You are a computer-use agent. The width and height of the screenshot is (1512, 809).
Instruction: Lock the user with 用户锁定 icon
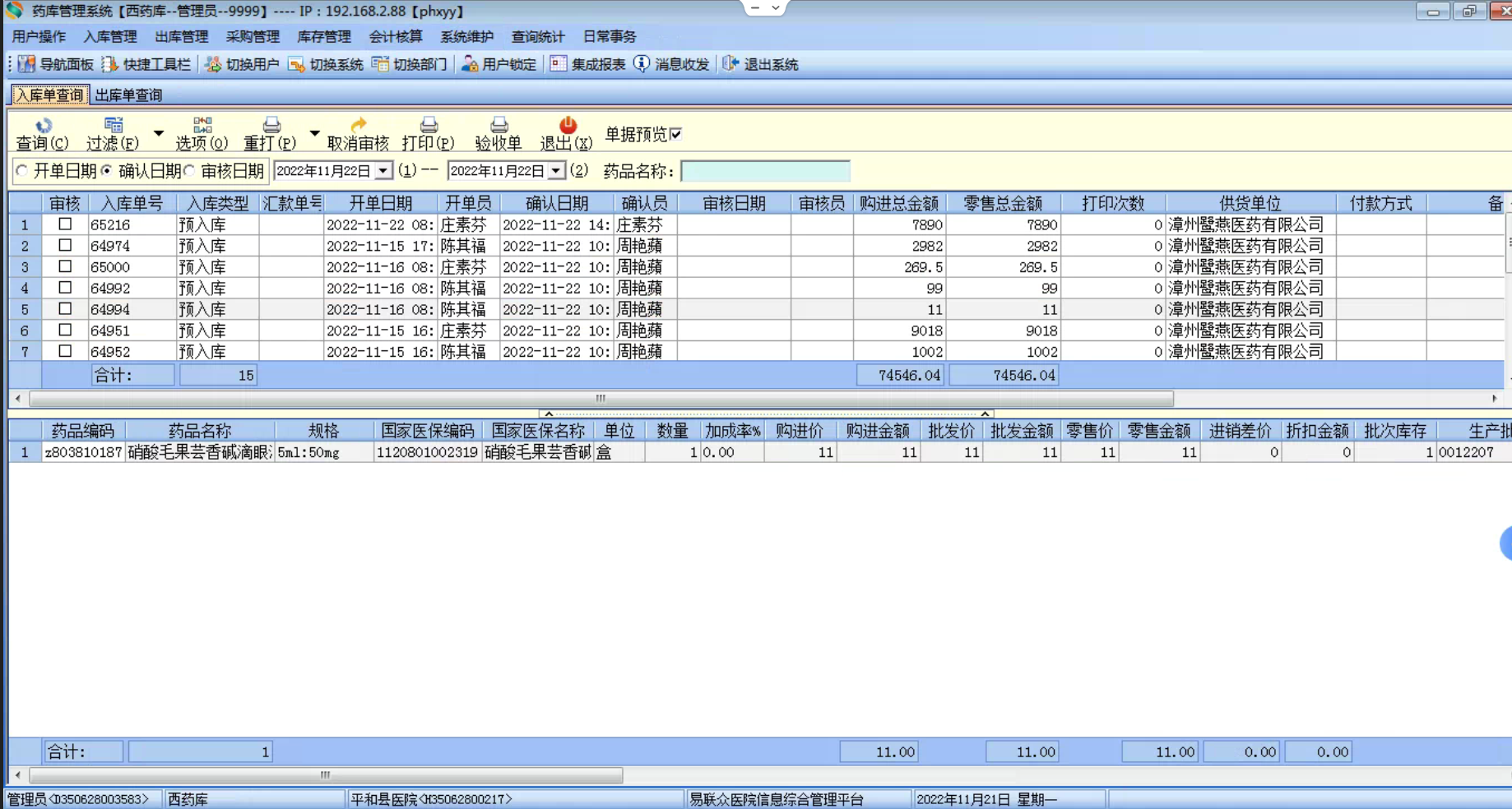pos(470,64)
